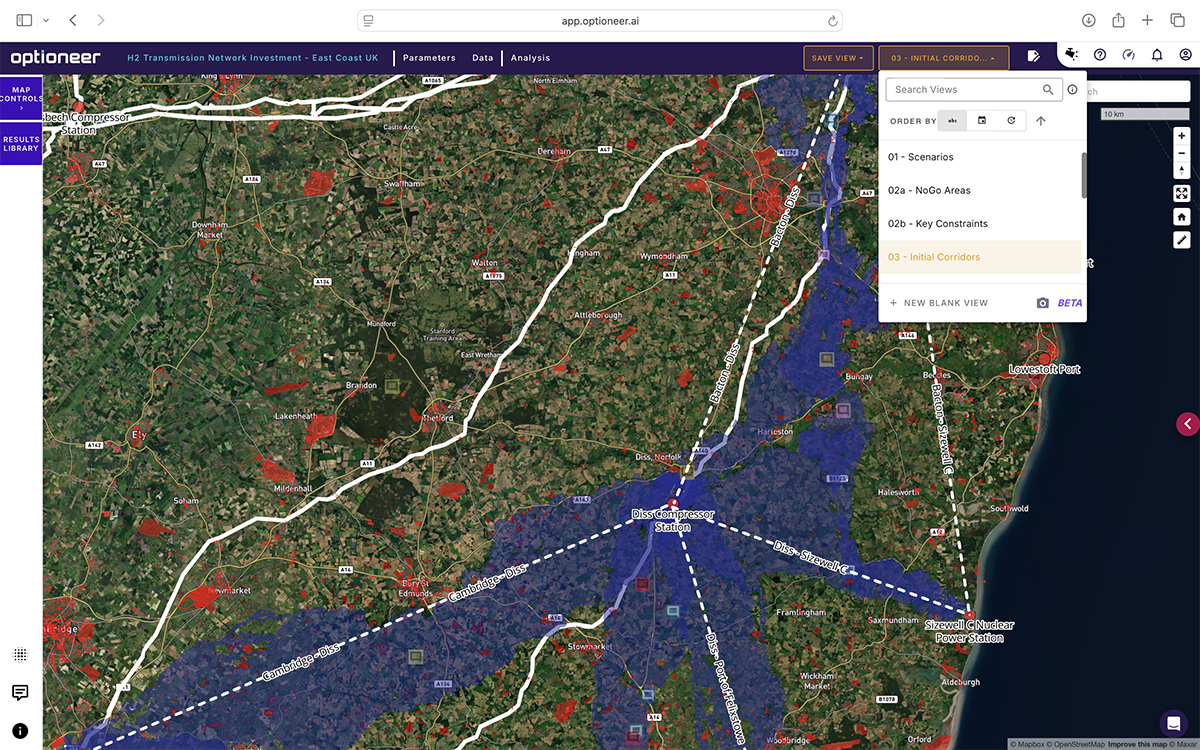Select the 03 - Initial Corridors view
Screen dimensions: 1200x750
980,257
